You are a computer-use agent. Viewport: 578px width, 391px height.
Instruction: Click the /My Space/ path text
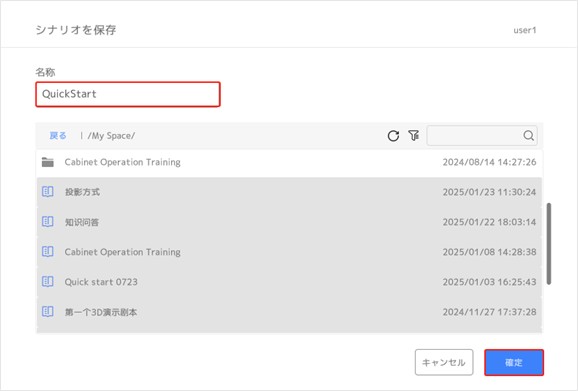[111, 136]
